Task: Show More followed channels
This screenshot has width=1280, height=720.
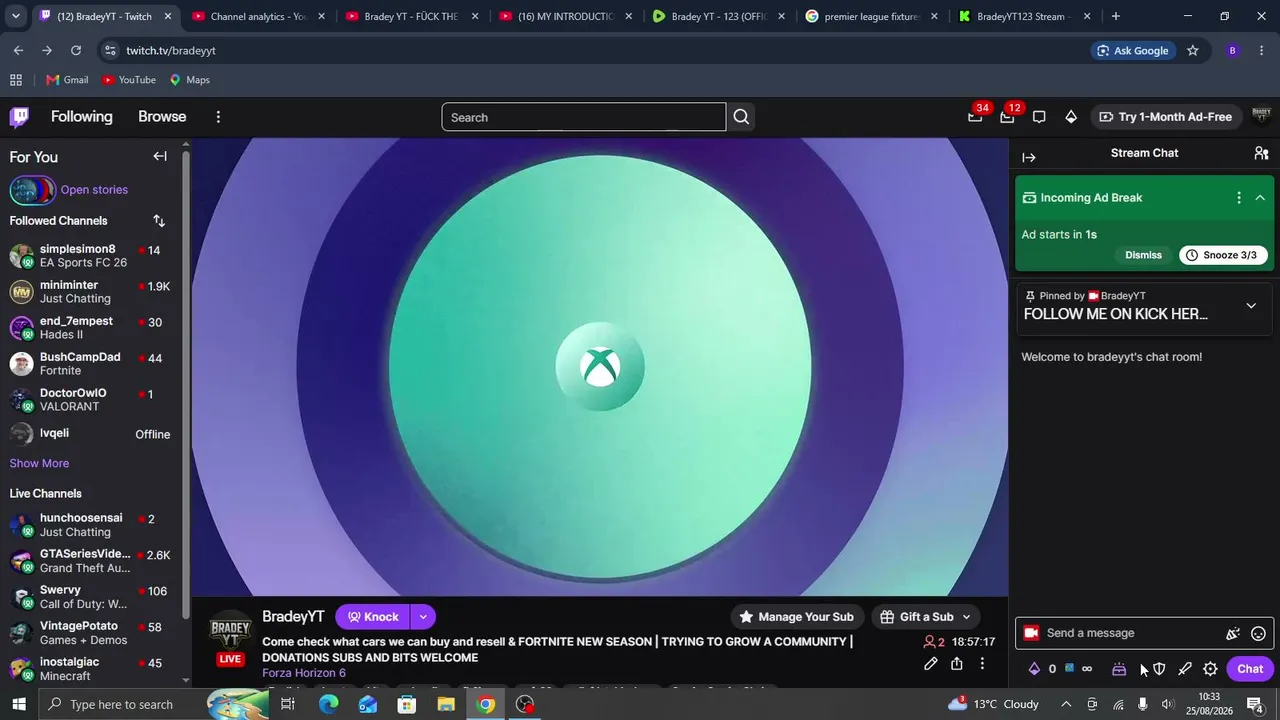Action: 39,463
